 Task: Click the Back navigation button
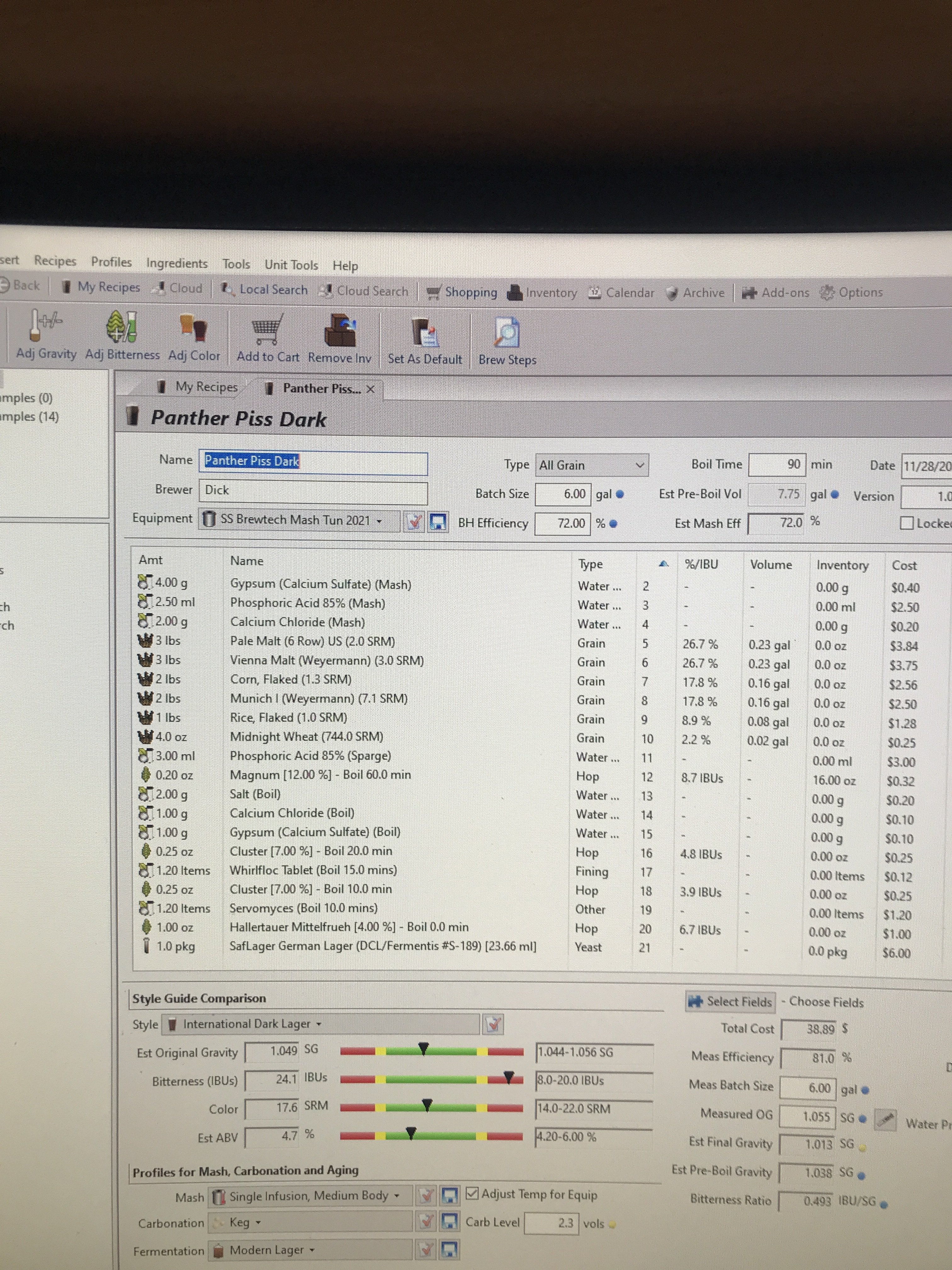pyautogui.click(x=20, y=285)
